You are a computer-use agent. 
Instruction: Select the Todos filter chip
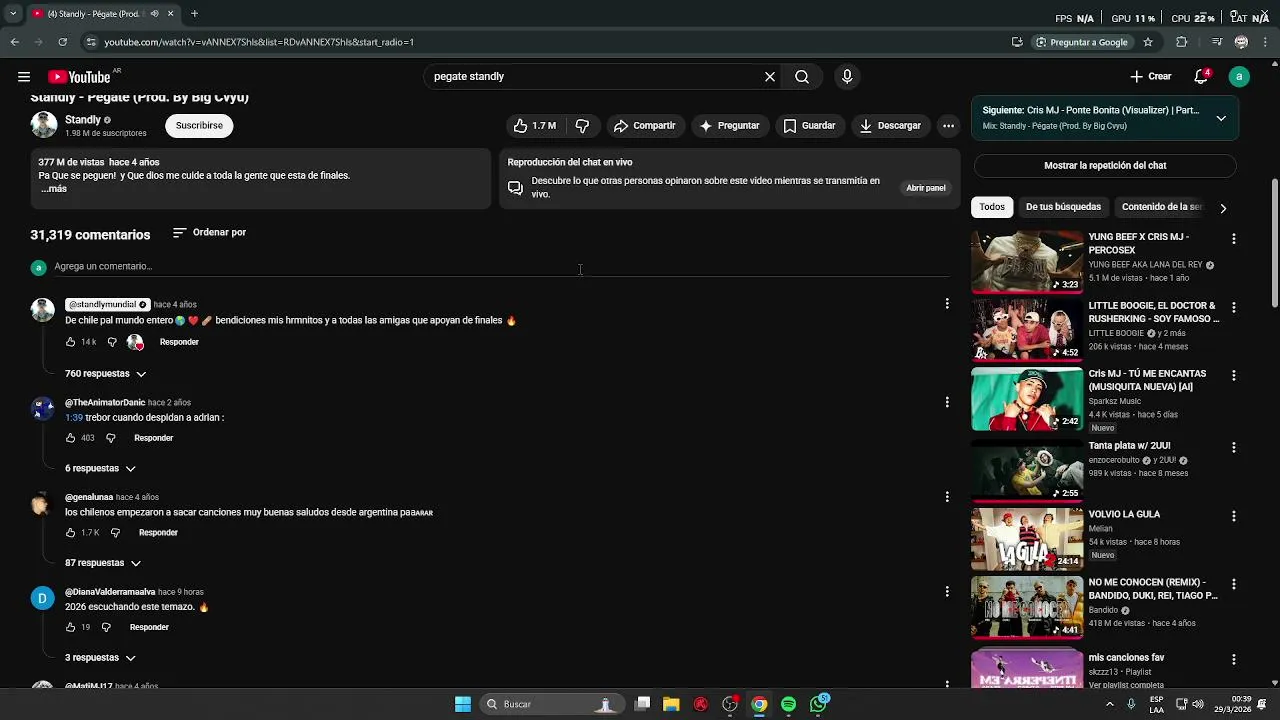click(x=992, y=207)
